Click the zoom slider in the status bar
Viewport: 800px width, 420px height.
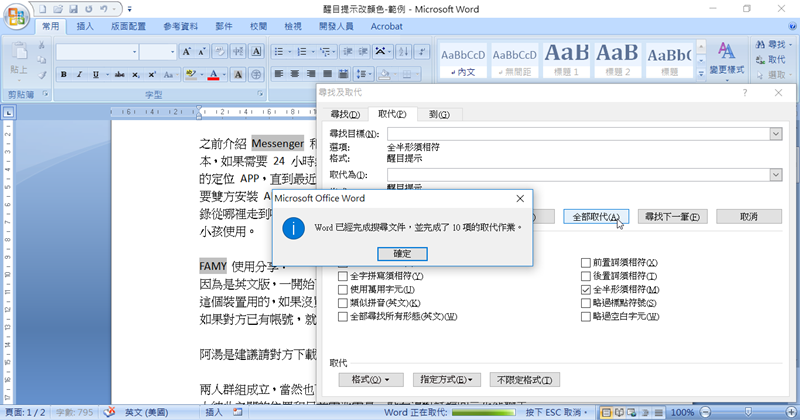click(x=748, y=412)
